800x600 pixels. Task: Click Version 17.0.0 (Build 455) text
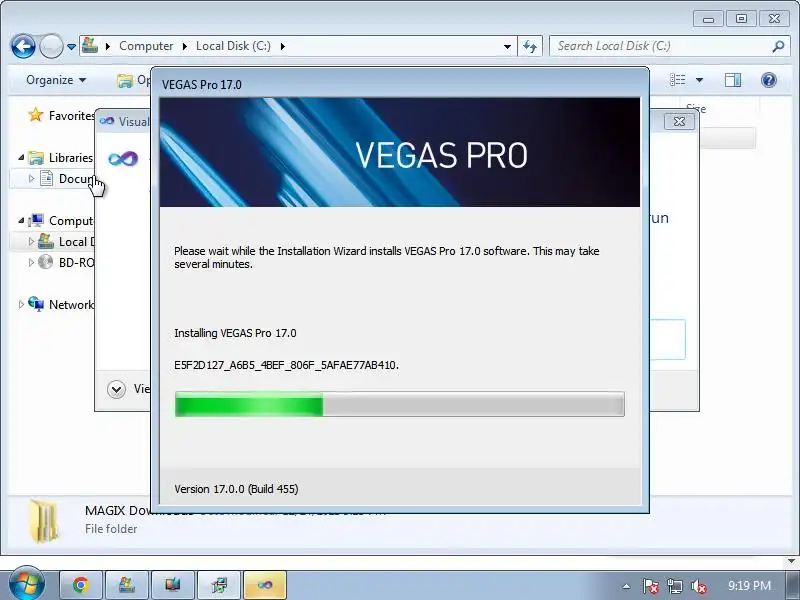tap(236, 489)
